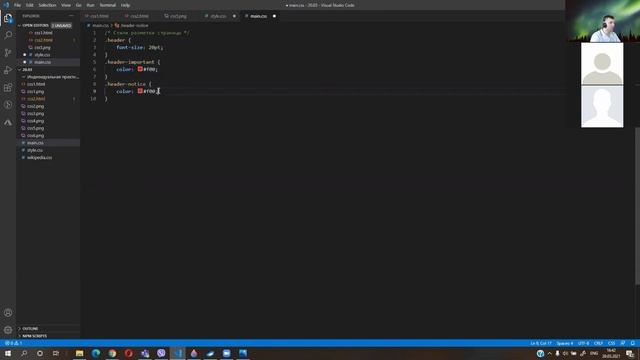The width and height of the screenshot is (640, 360).
Task: Open the Run menu
Action: tap(91, 5)
